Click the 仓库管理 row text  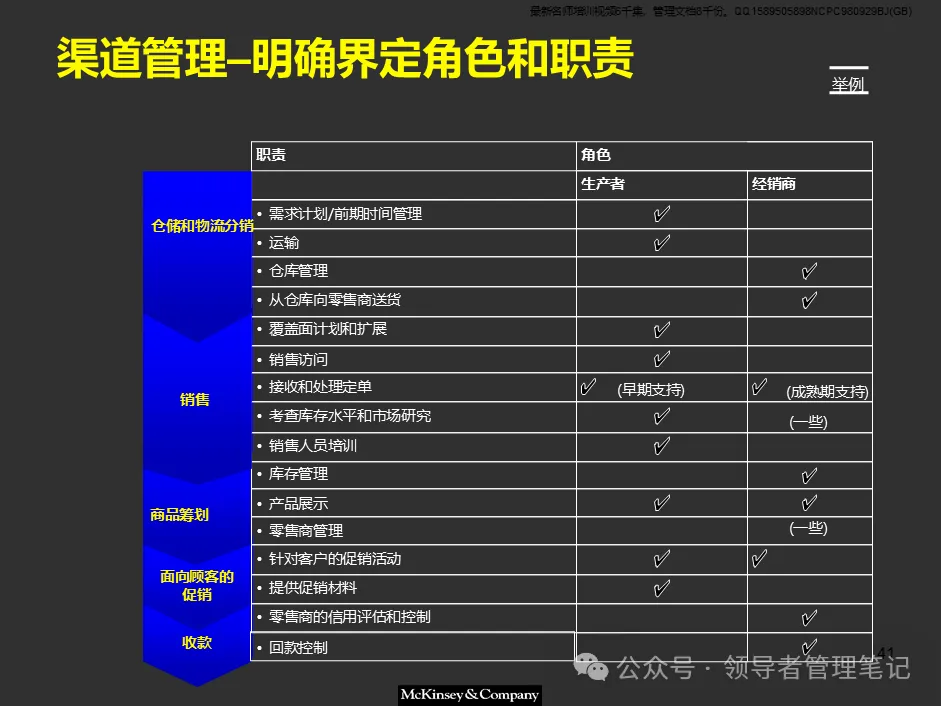pos(298,271)
